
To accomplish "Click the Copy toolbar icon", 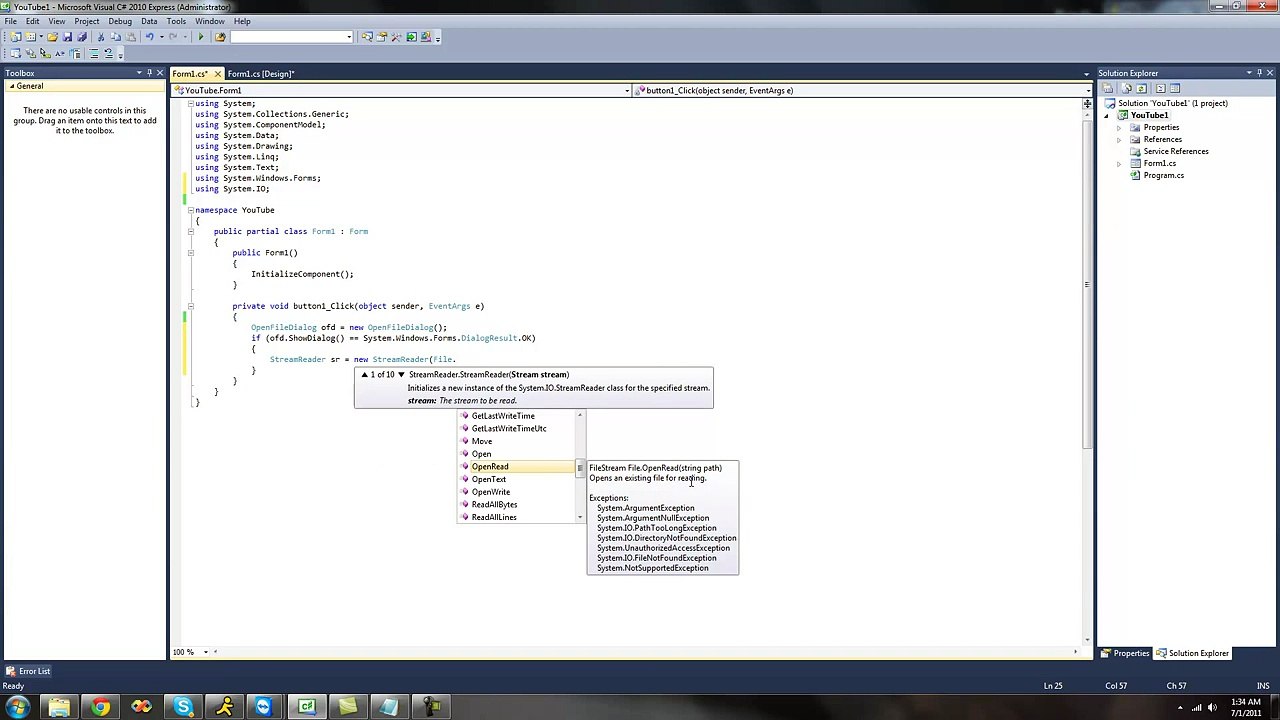I will point(115,37).
